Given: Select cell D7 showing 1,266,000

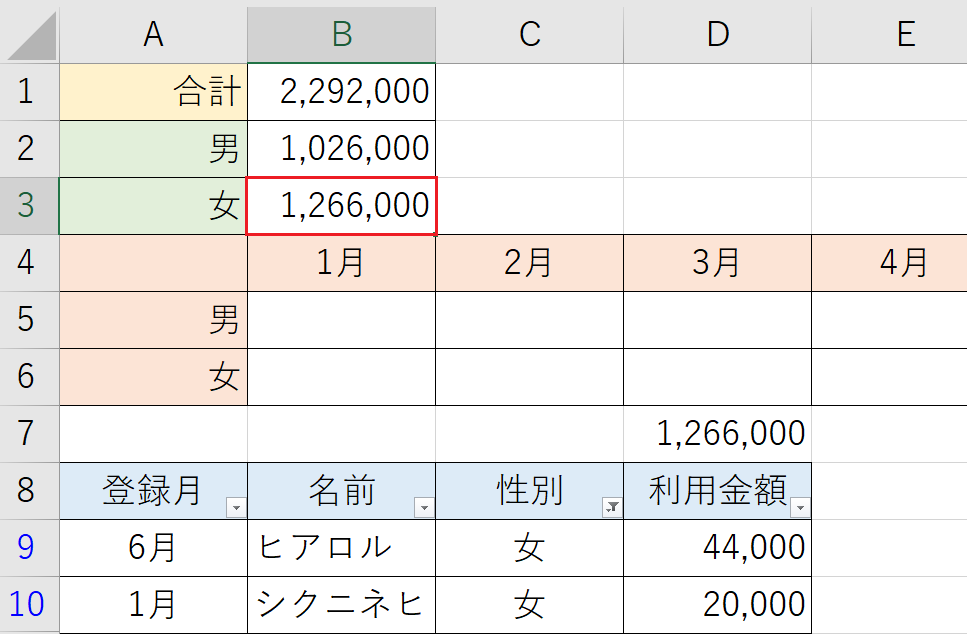Looking at the screenshot, I should click(x=718, y=434).
